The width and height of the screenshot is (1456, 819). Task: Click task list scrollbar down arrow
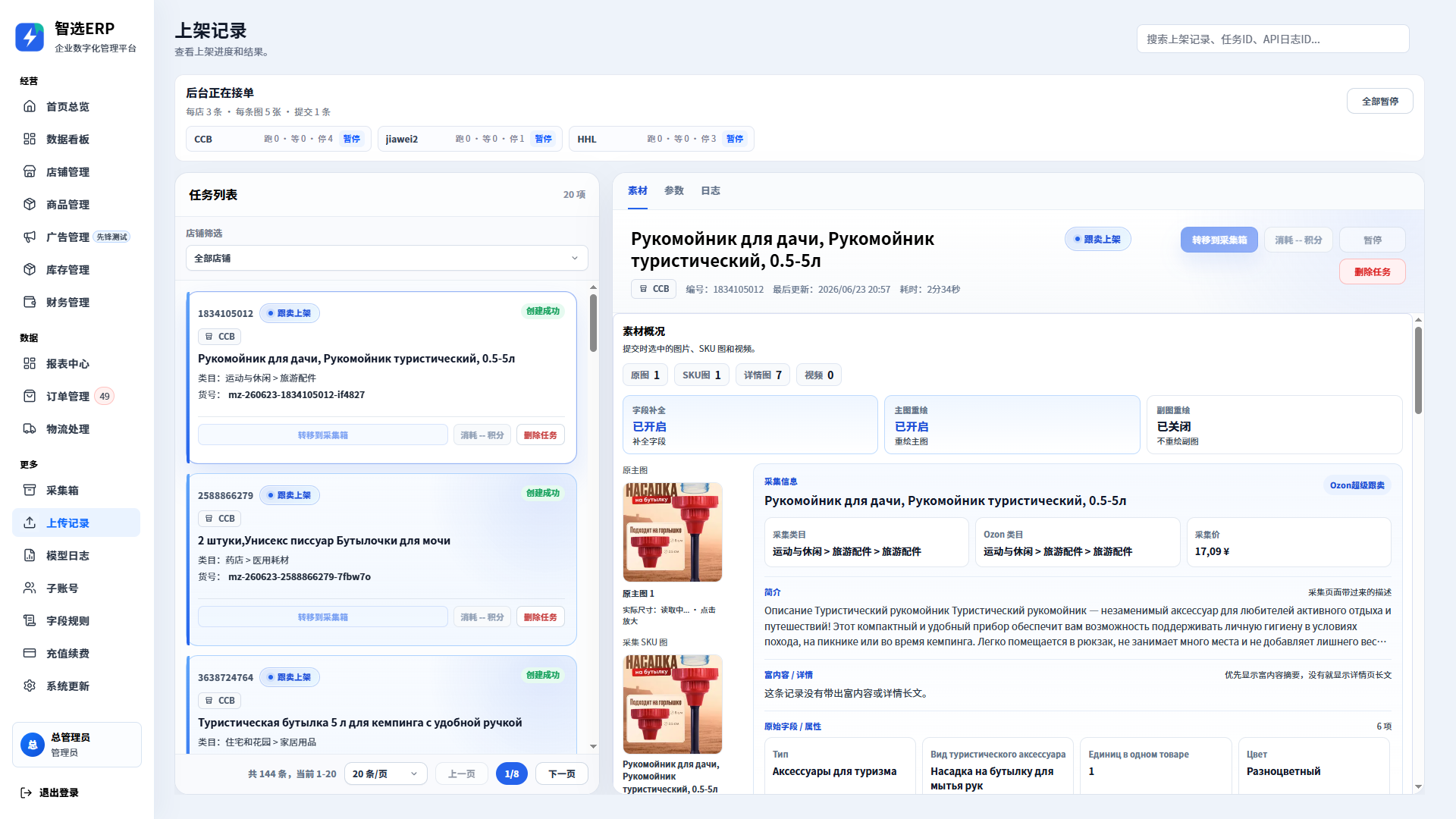pos(593,747)
